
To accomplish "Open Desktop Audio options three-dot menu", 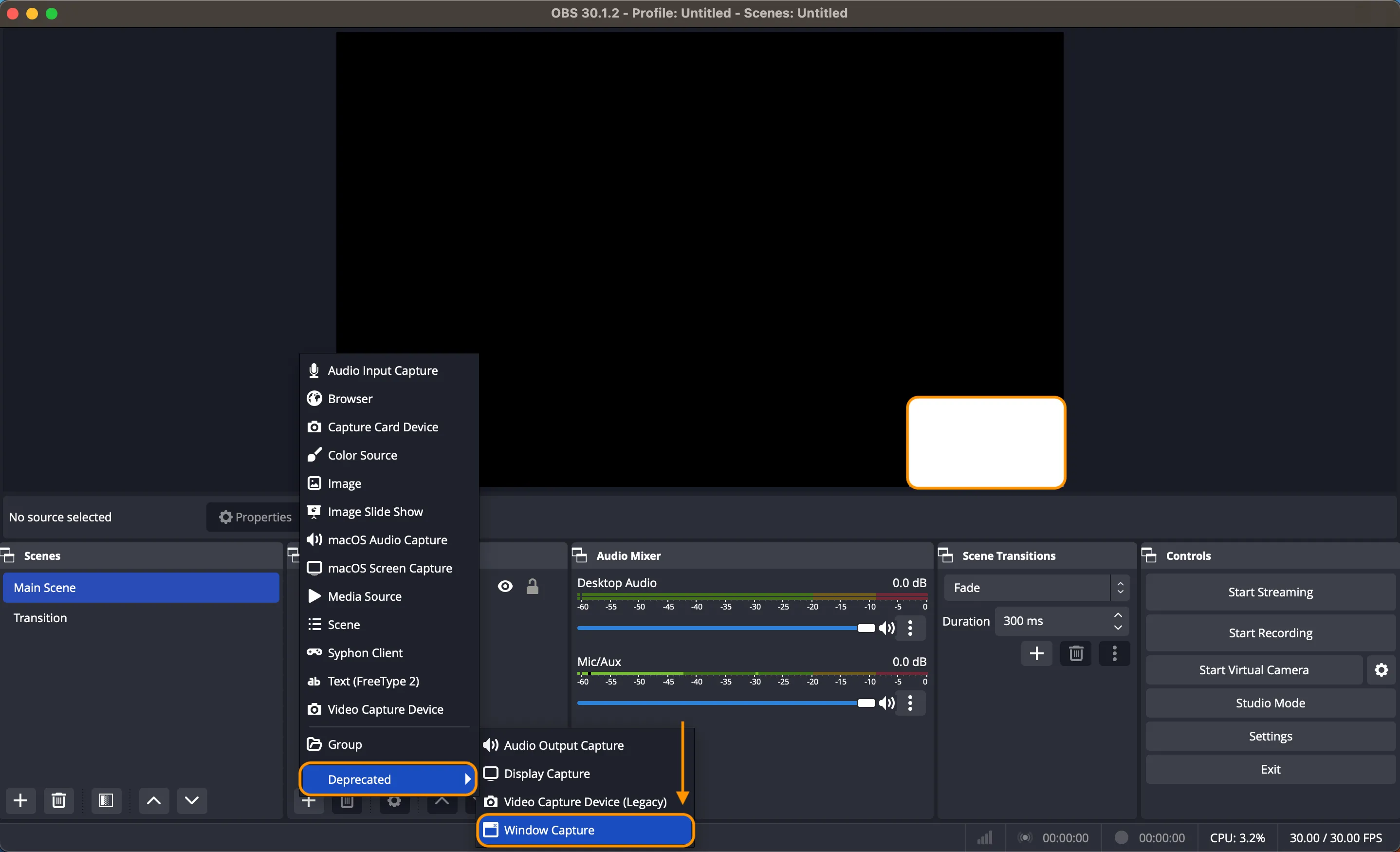I will 910,628.
